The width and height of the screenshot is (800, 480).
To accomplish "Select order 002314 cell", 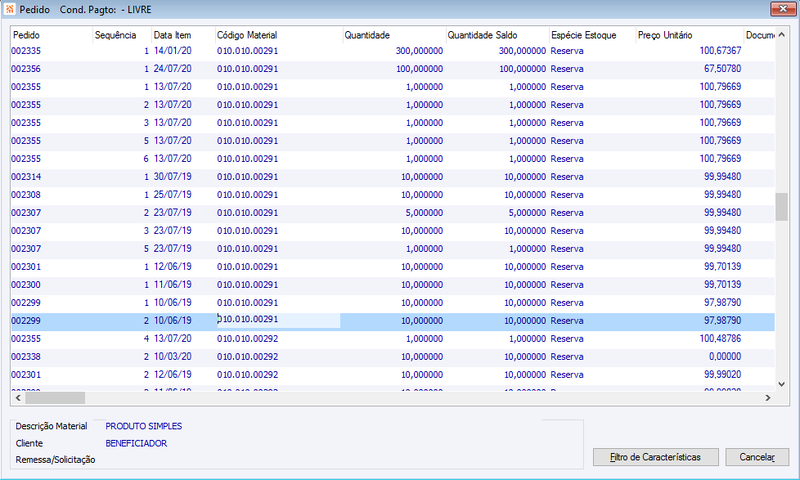I will click(x=26, y=177).
